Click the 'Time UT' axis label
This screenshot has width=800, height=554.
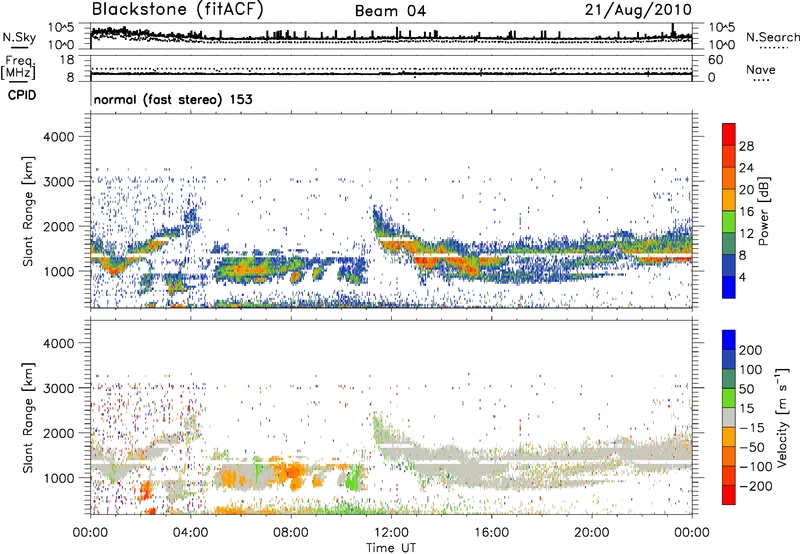391,548
